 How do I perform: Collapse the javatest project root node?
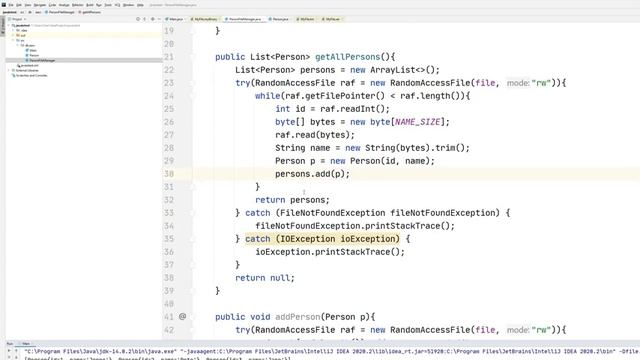[x=8, y=25]
